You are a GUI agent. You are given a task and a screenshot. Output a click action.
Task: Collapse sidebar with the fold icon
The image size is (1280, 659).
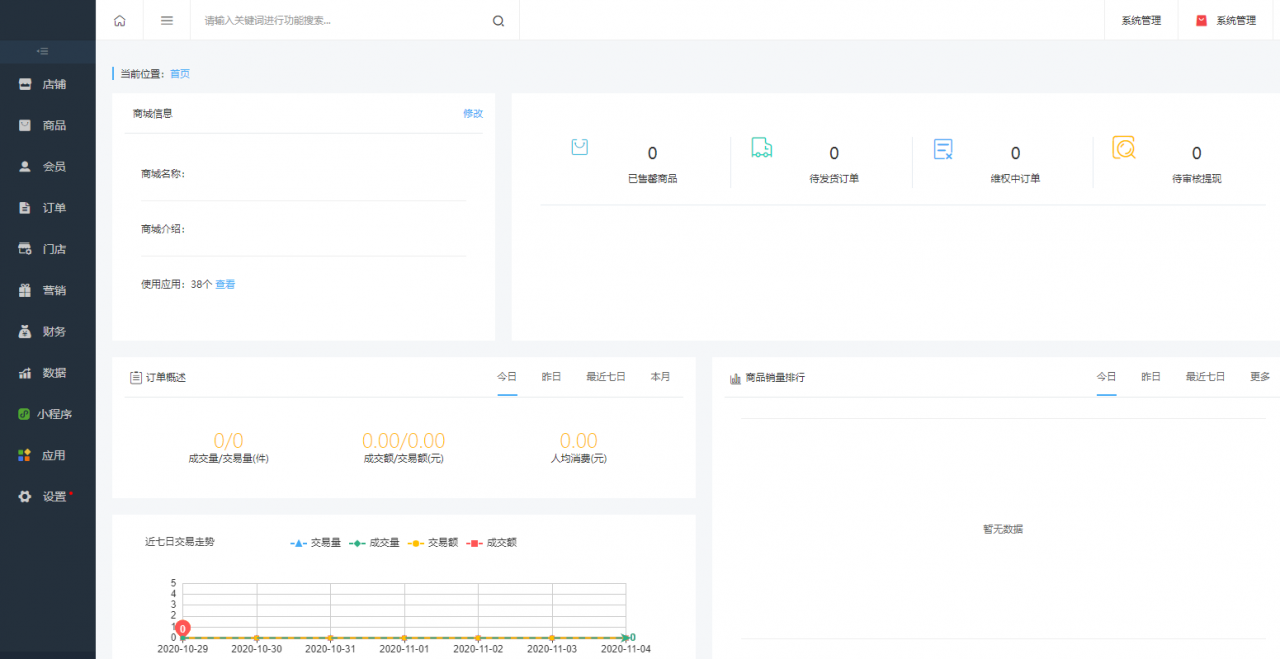42,51
